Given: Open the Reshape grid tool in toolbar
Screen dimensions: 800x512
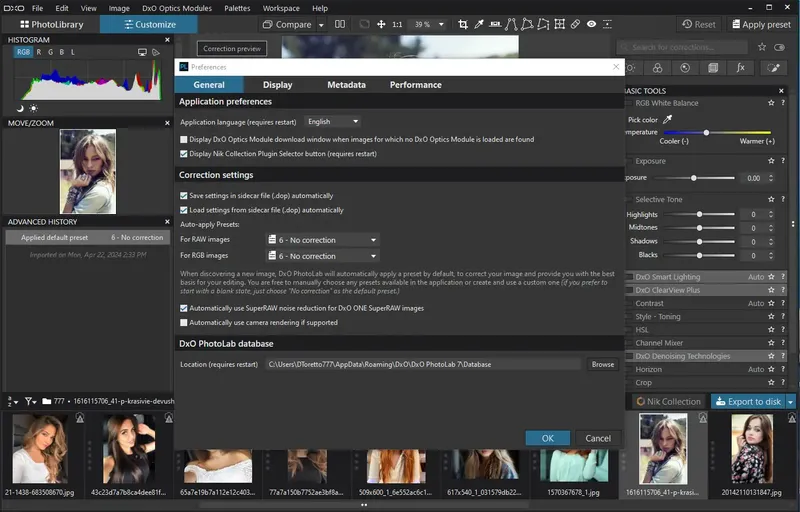Looking at the screenshot, I should (x=560, y=24).
